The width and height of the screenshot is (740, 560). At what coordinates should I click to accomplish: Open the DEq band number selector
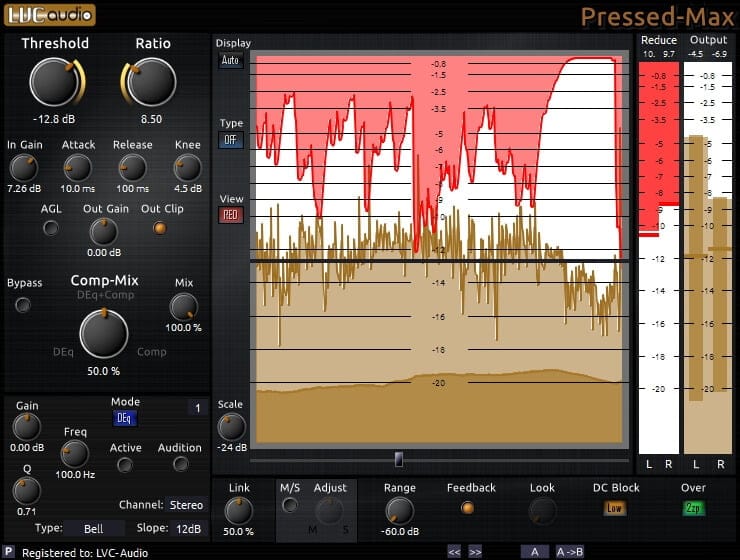pyautogui.click(x=198, y=408)
